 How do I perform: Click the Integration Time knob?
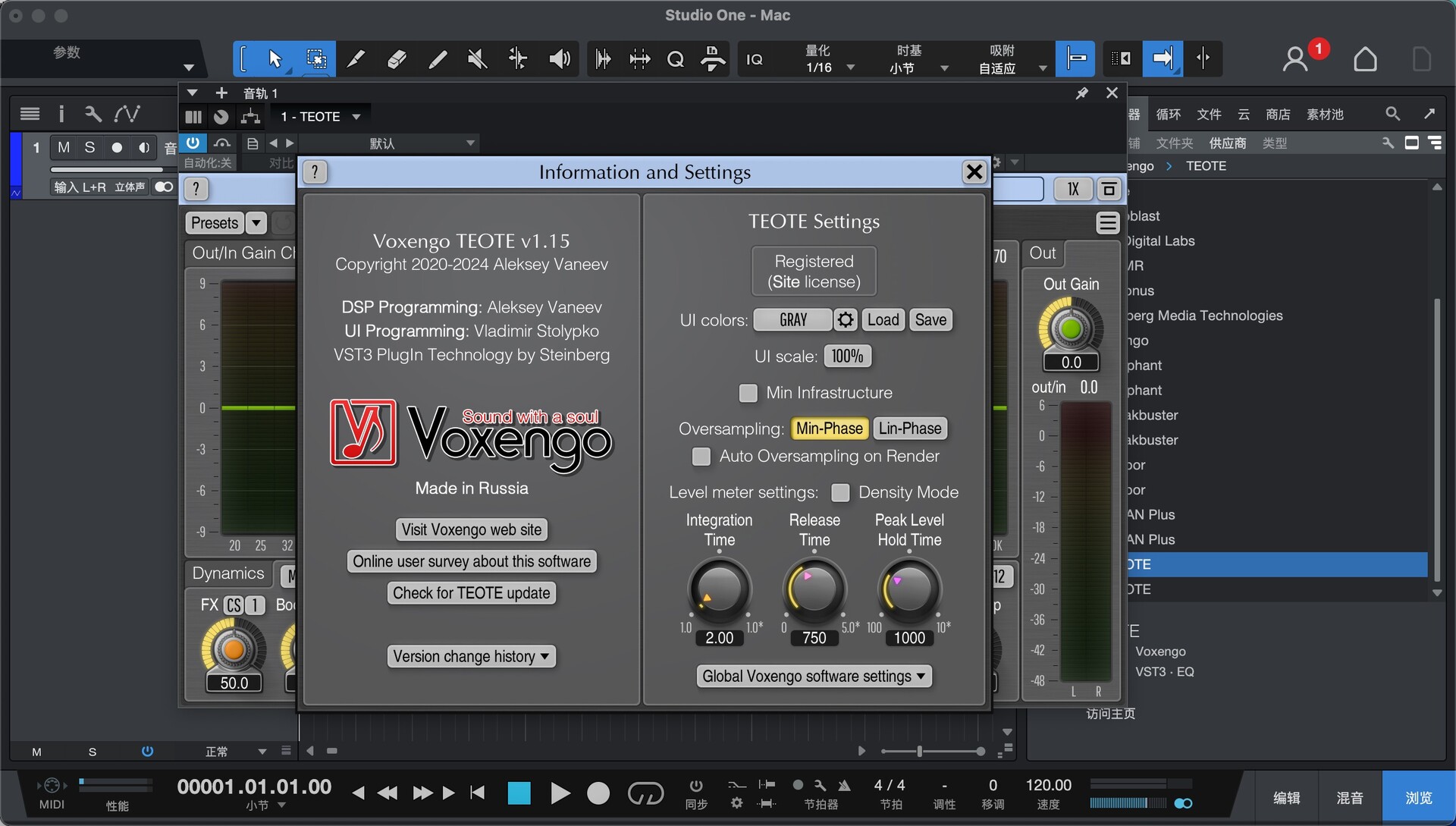(x=719, y=589)
